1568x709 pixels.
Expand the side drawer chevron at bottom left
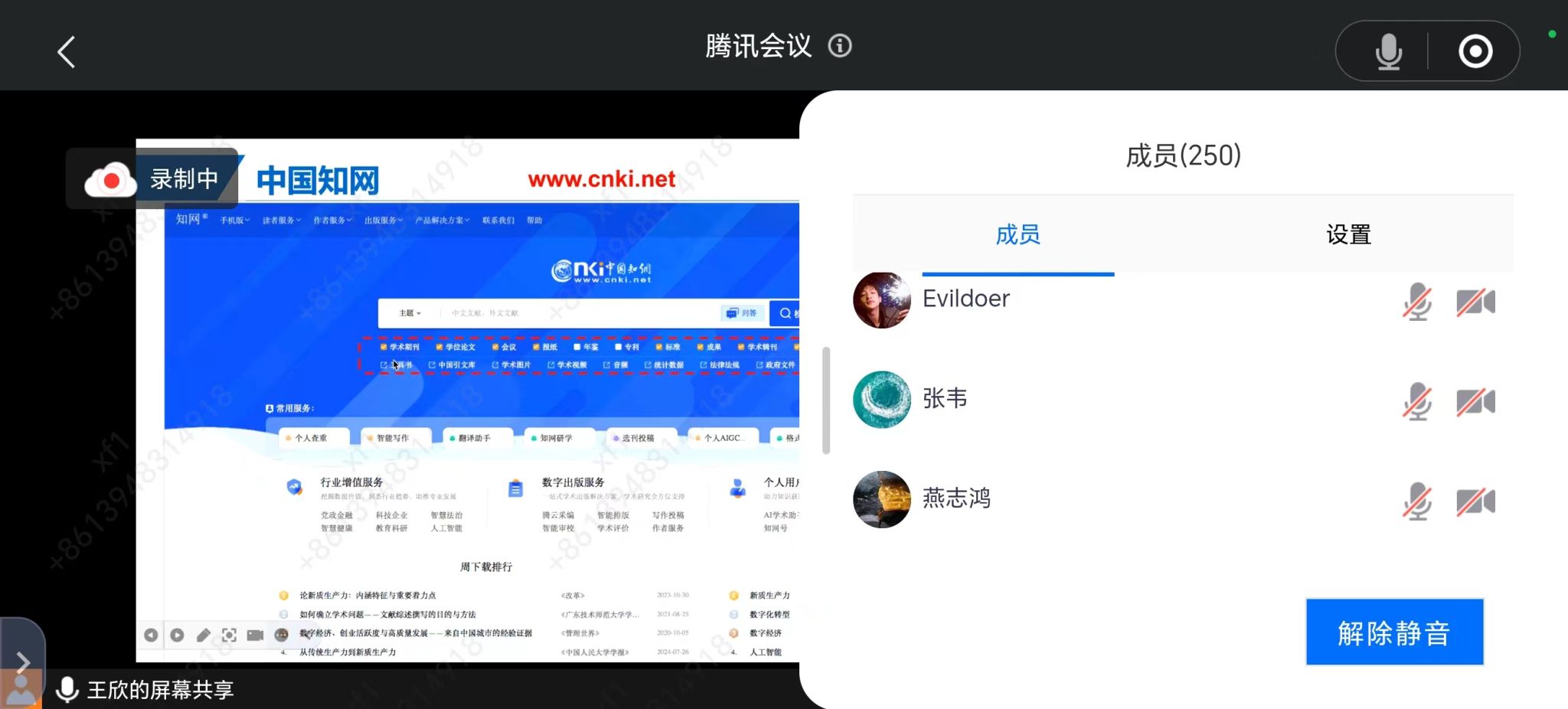pyautogui.click(x=23, y=662)
